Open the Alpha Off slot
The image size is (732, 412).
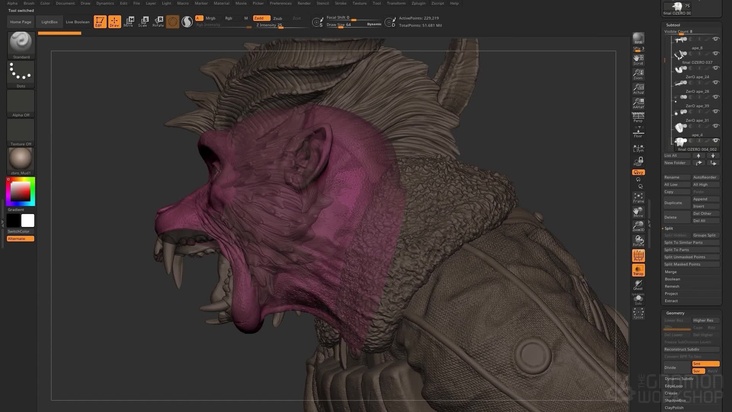pos(21,104)
